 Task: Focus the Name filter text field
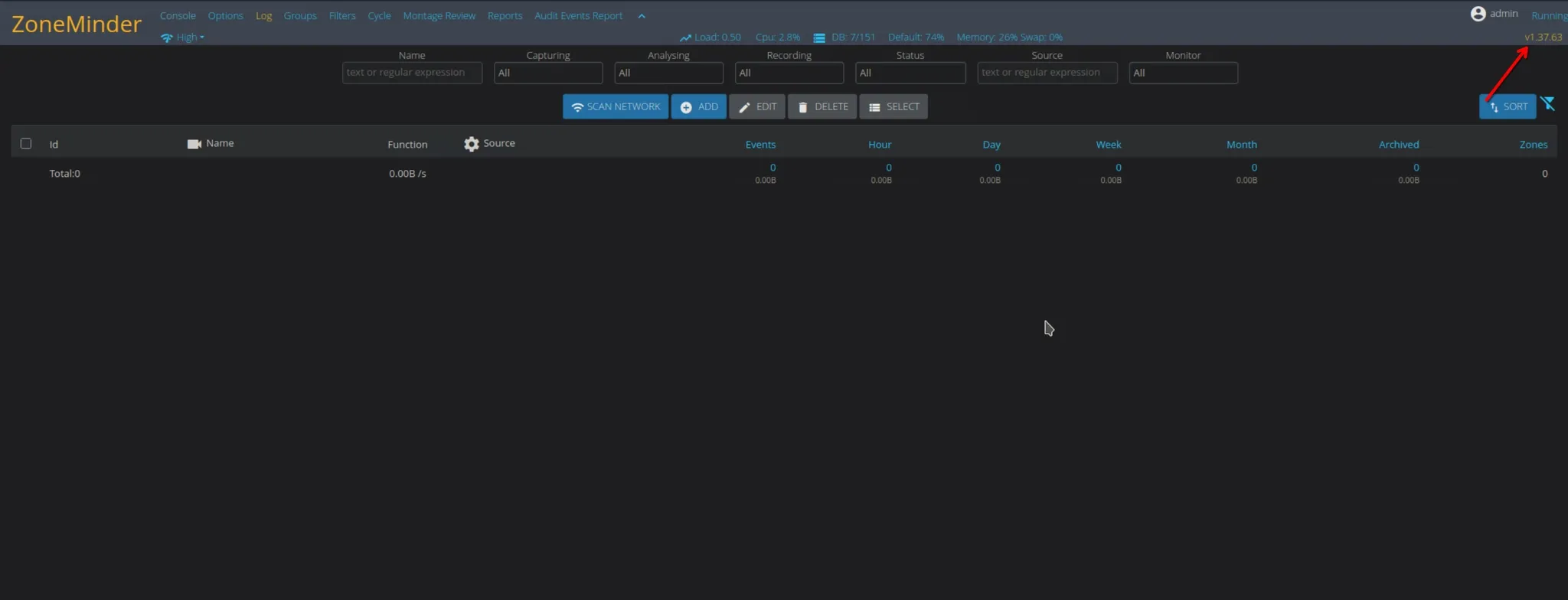(412, 73)
